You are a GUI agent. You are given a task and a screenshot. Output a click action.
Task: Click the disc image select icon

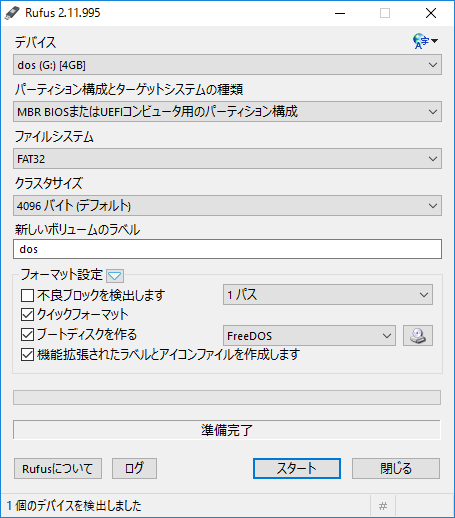418,335
